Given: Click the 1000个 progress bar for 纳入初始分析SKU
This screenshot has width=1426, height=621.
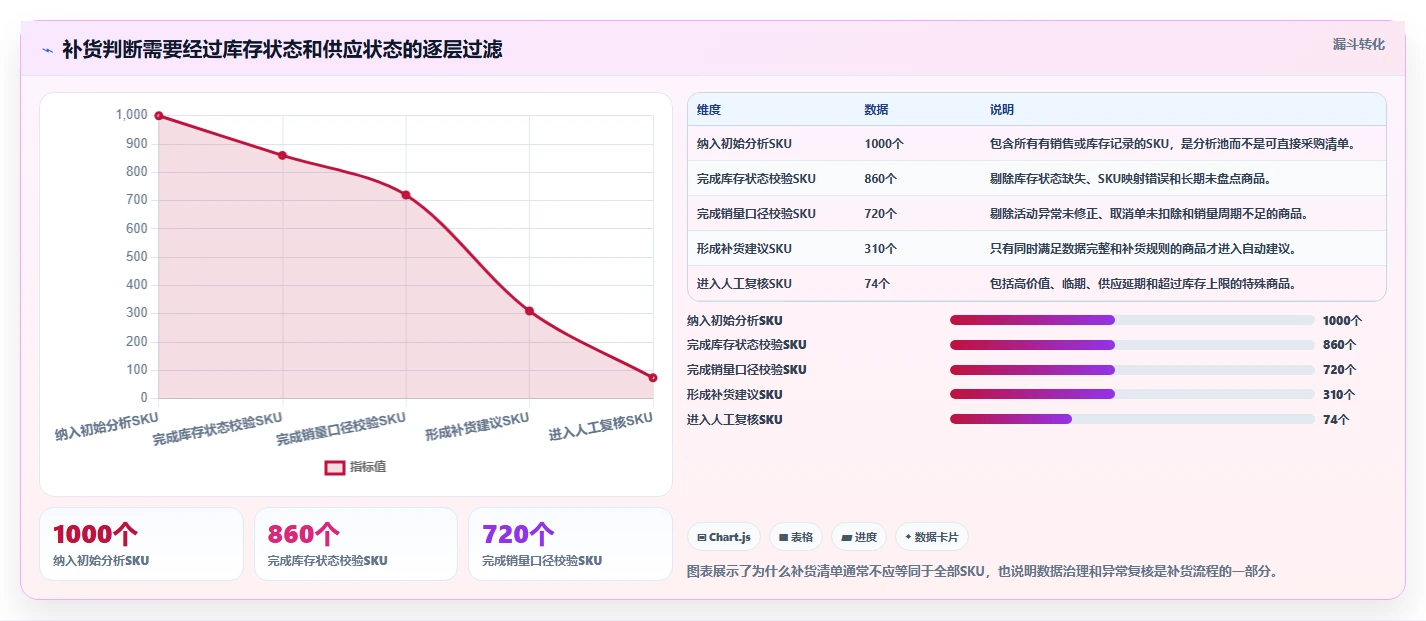Looking at the screenshot, I should 1132,320.
